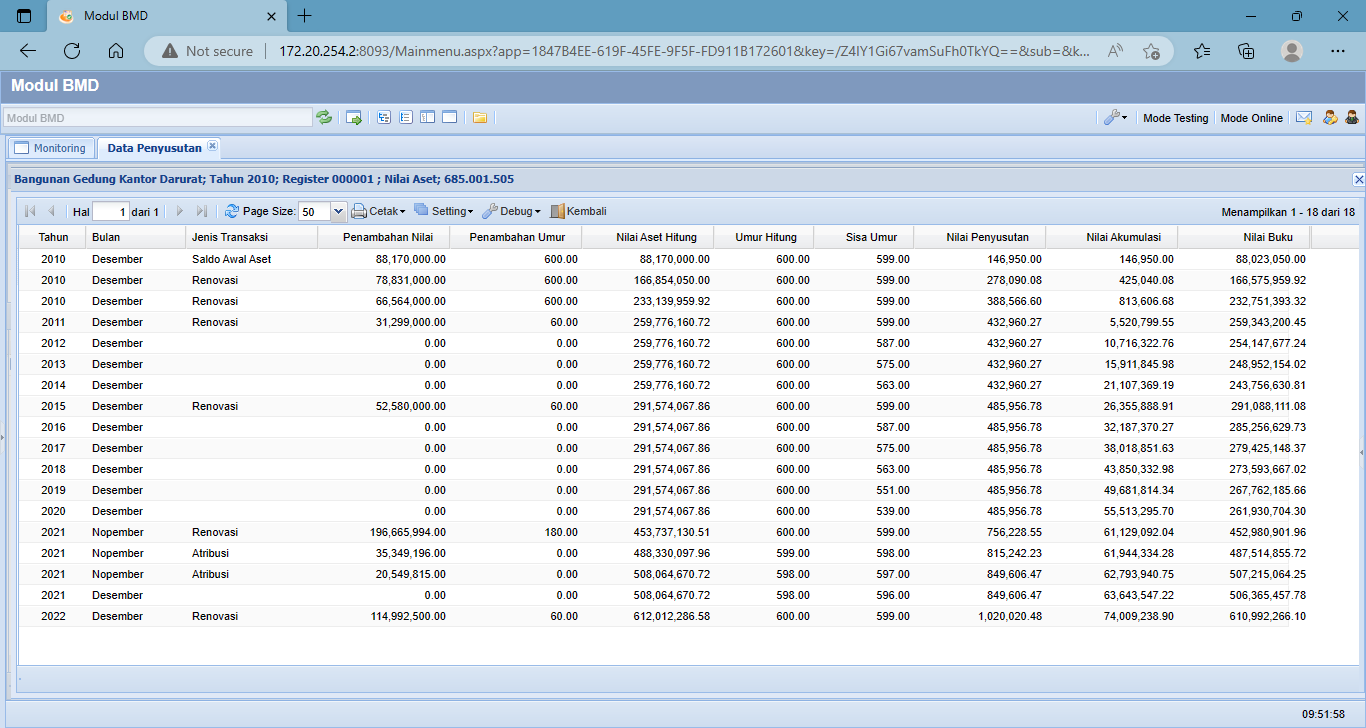Click the 1,020,020.48 Nilai Penyusutan cell
Screen dimensions: 1366x728
(979, 616)
